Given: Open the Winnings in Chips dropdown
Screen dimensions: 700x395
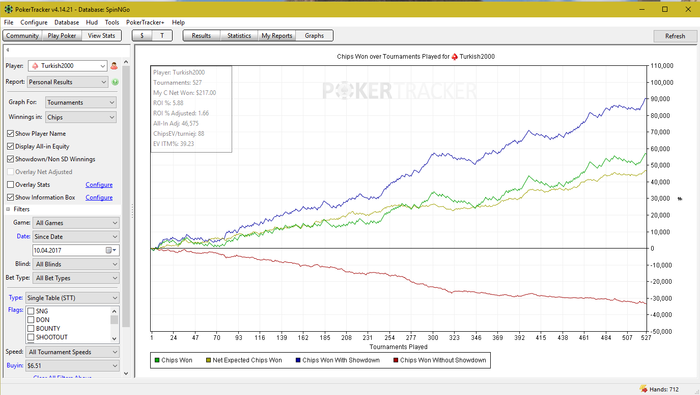Looking at the screenshot, I should (x=81, y=117).
